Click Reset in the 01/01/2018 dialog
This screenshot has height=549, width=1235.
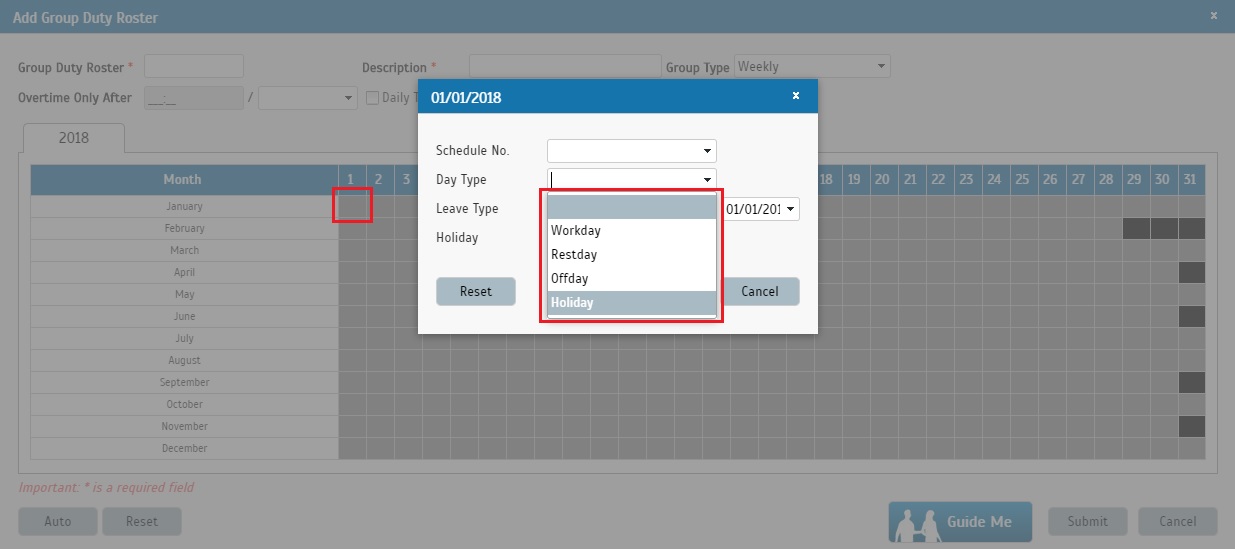click(x=476, y=292)
